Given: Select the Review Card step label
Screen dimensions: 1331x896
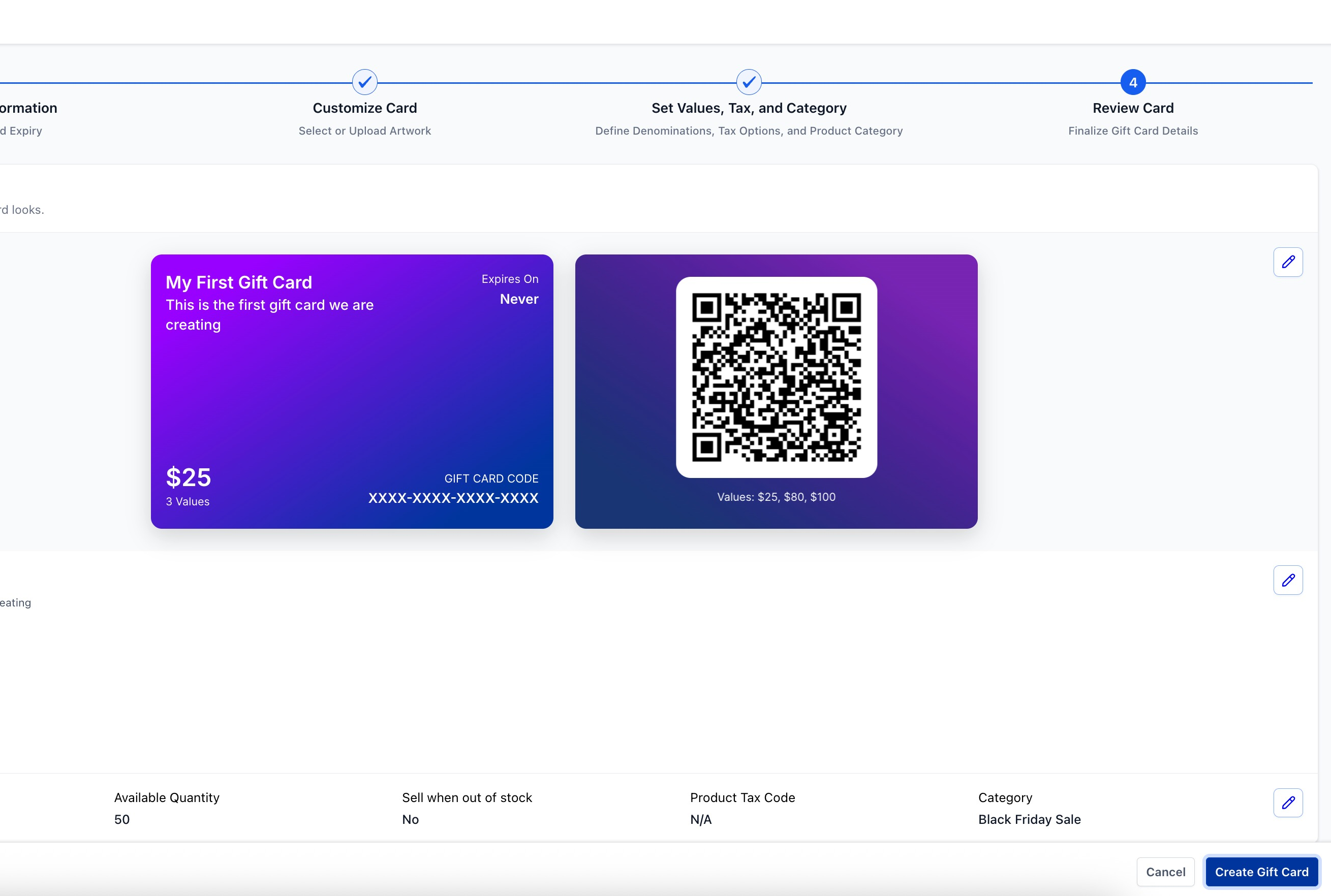Looking at the screenshot, I should coord(1133,108).
